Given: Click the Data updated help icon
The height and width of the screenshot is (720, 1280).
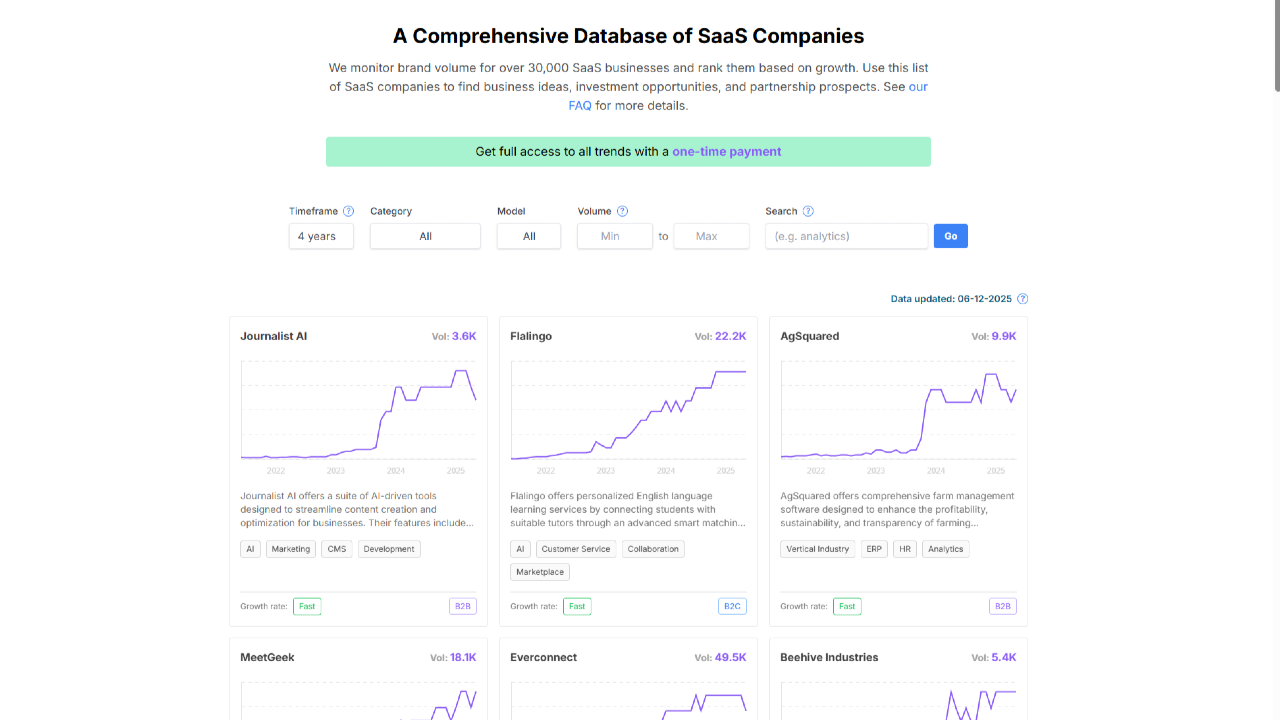Looking at the screenshot, I should coord(1022,299).
